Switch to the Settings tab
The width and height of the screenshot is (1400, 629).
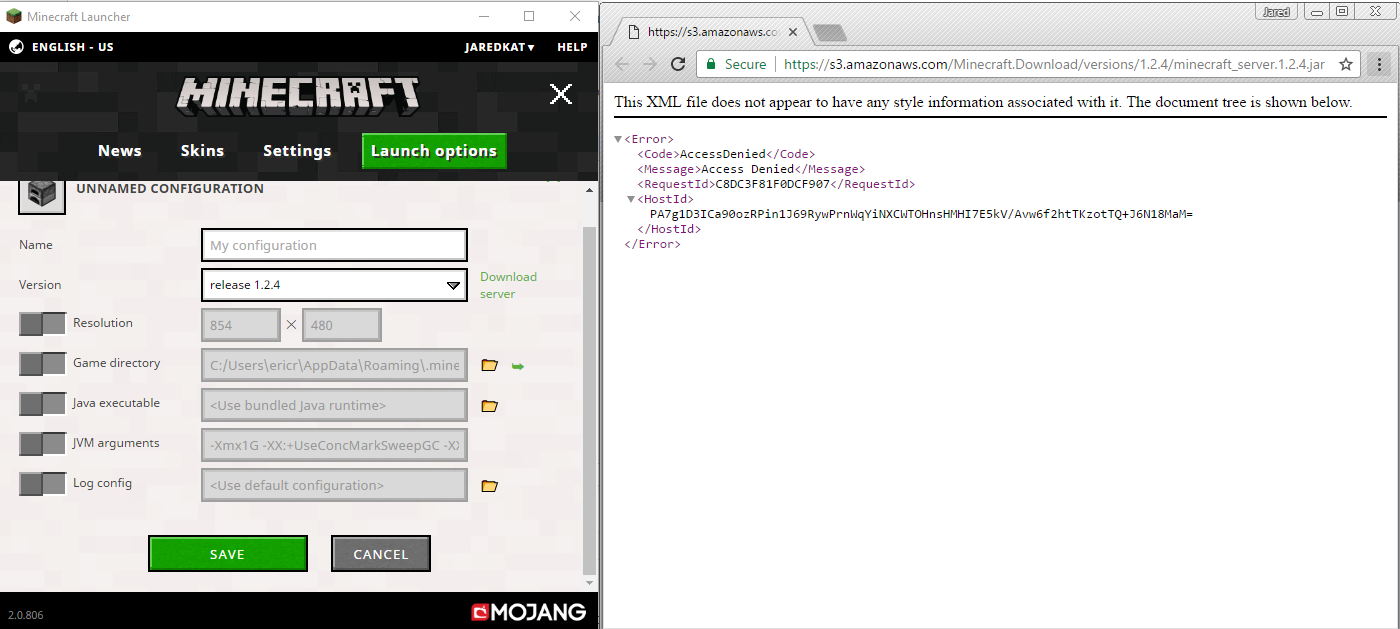pyautogui.click(x=297, y=151)
